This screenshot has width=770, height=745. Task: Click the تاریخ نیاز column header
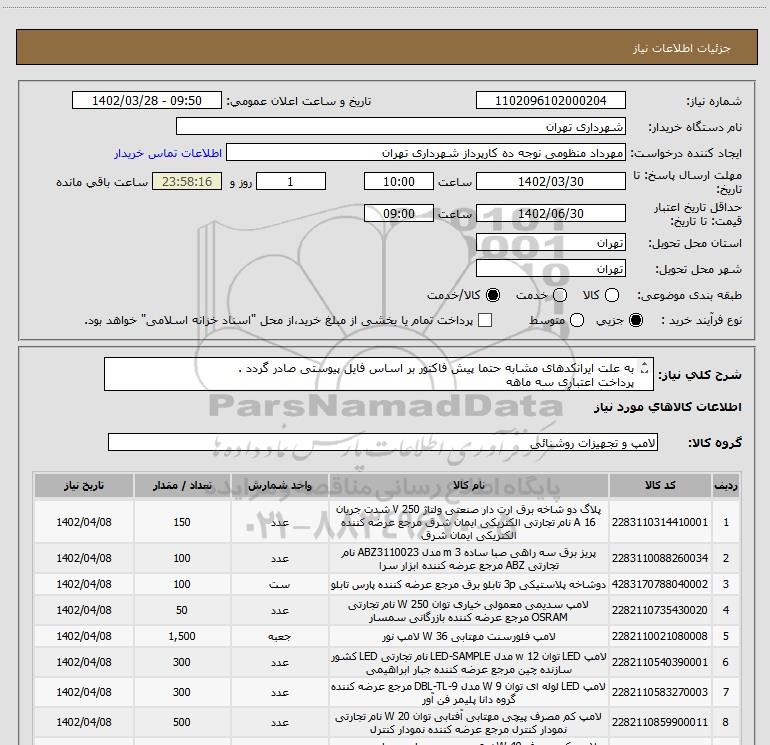pyautogui.click(x=83, y=485)
